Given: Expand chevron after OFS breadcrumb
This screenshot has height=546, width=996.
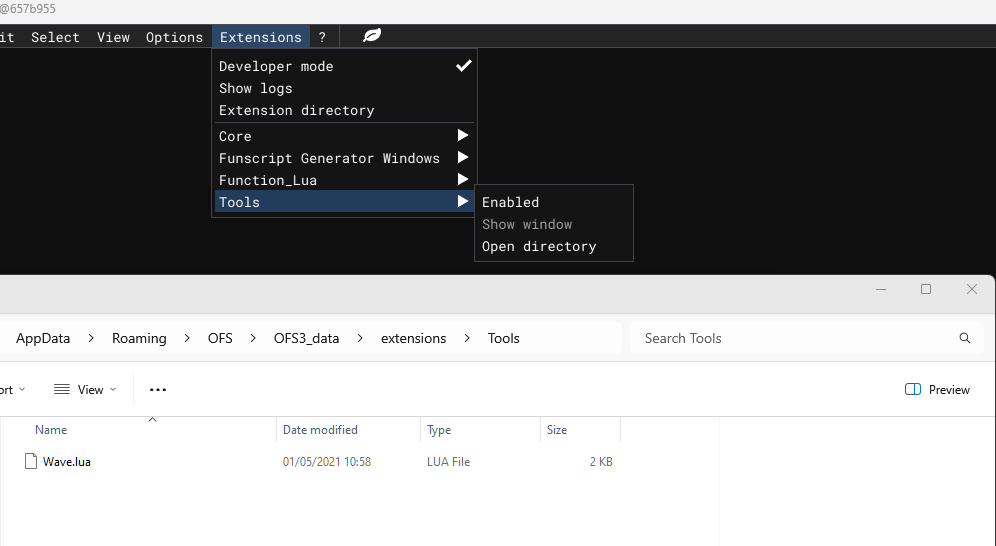Looking at the screenshot, I should click(x=253, y=338).
